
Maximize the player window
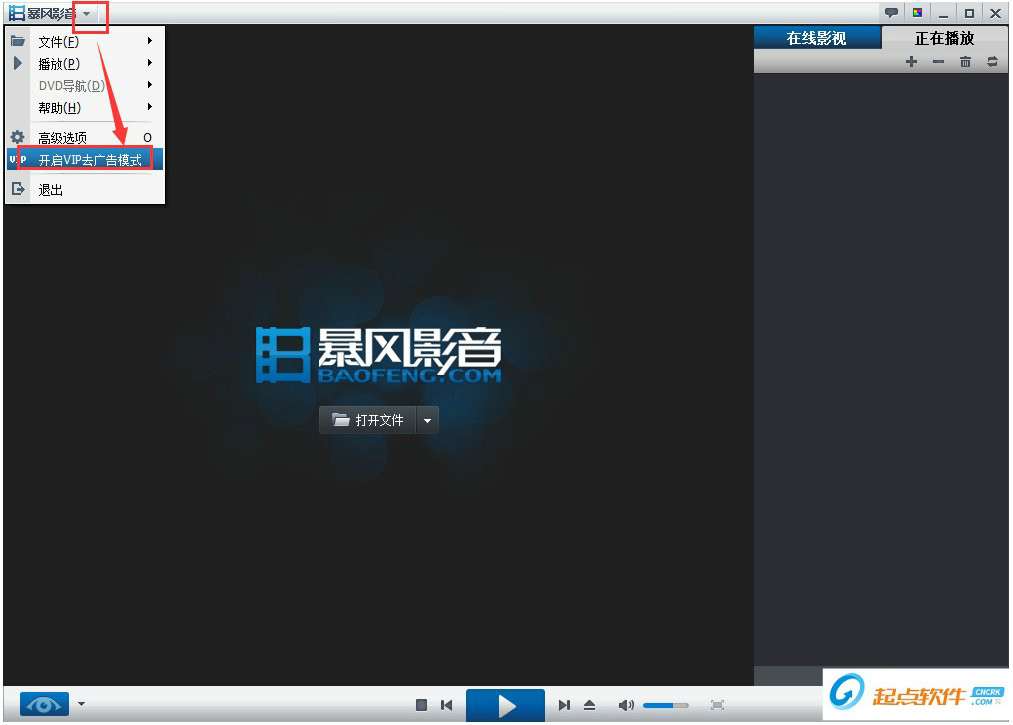point(969,13)
